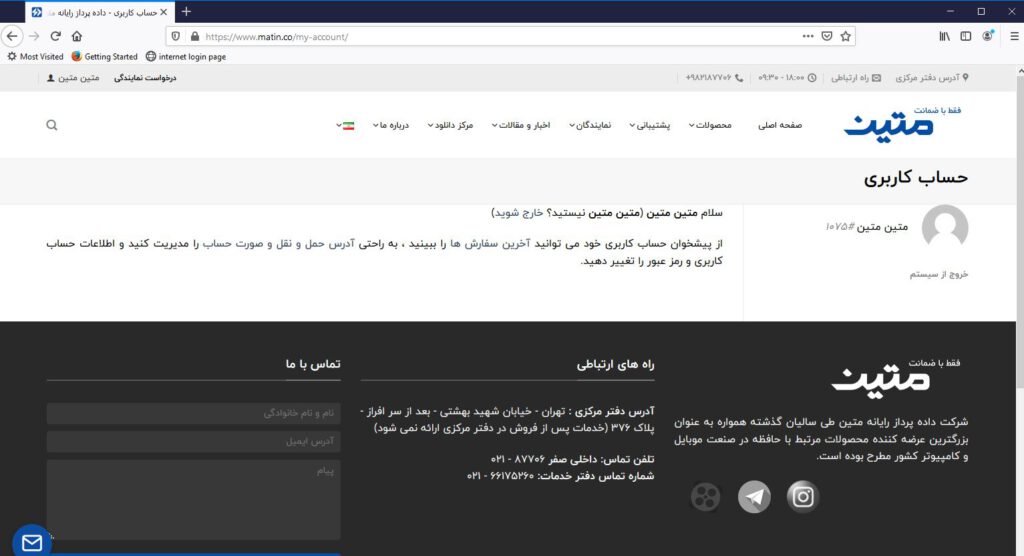Open Most Visited bookmarks folder
1024x556 pixels.
[35, 57]
